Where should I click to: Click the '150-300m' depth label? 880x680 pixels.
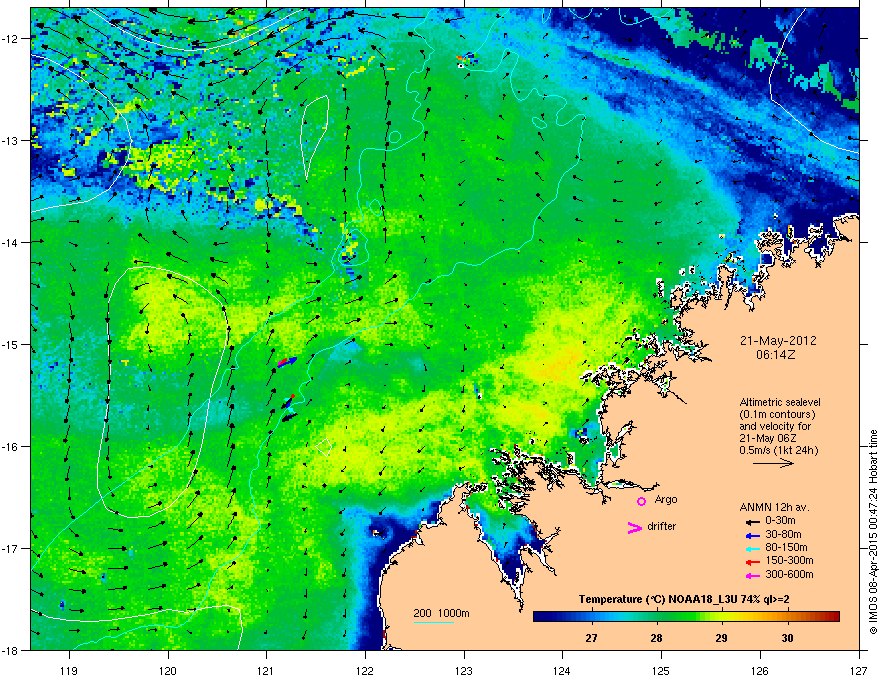click(789, 560)
